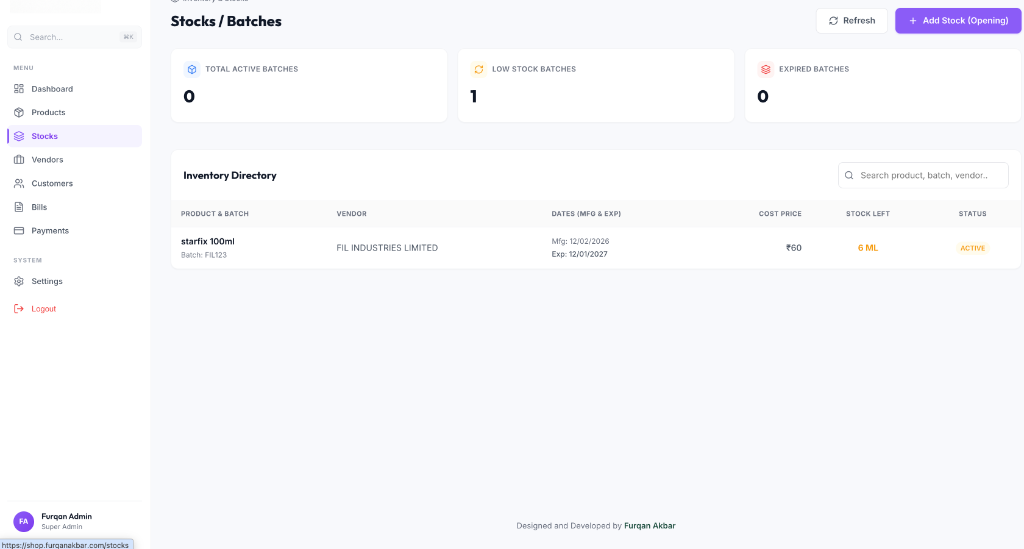
Task: Click the Refresh button
Action: pyautogui.click(x=852, y=21)
